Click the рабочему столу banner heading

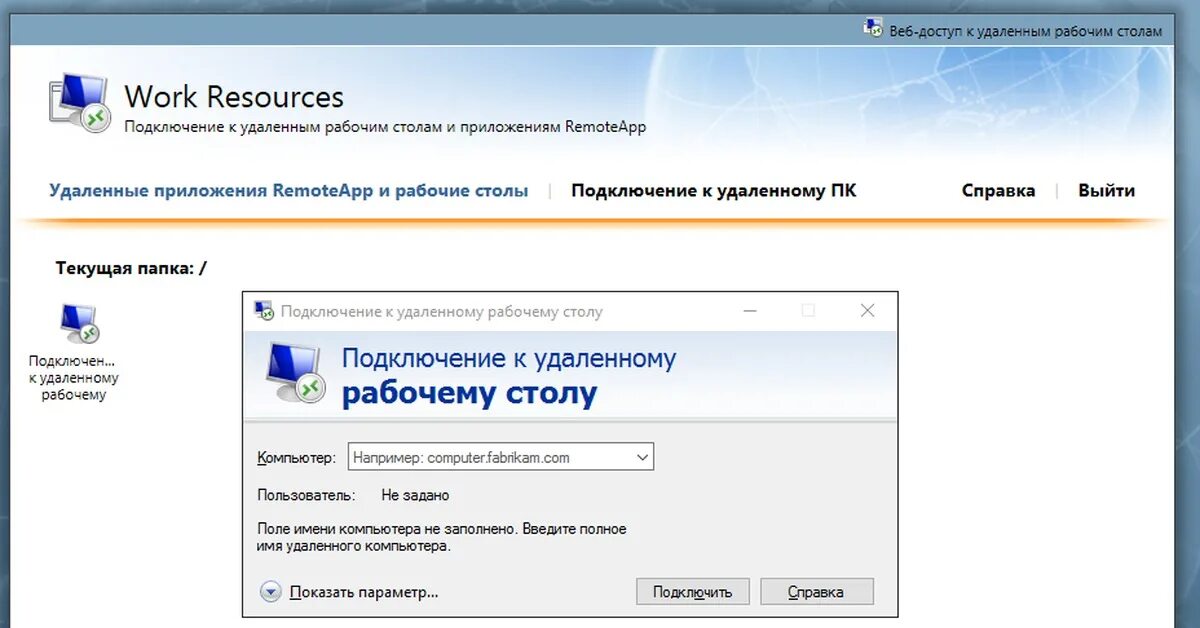(469, 393)
